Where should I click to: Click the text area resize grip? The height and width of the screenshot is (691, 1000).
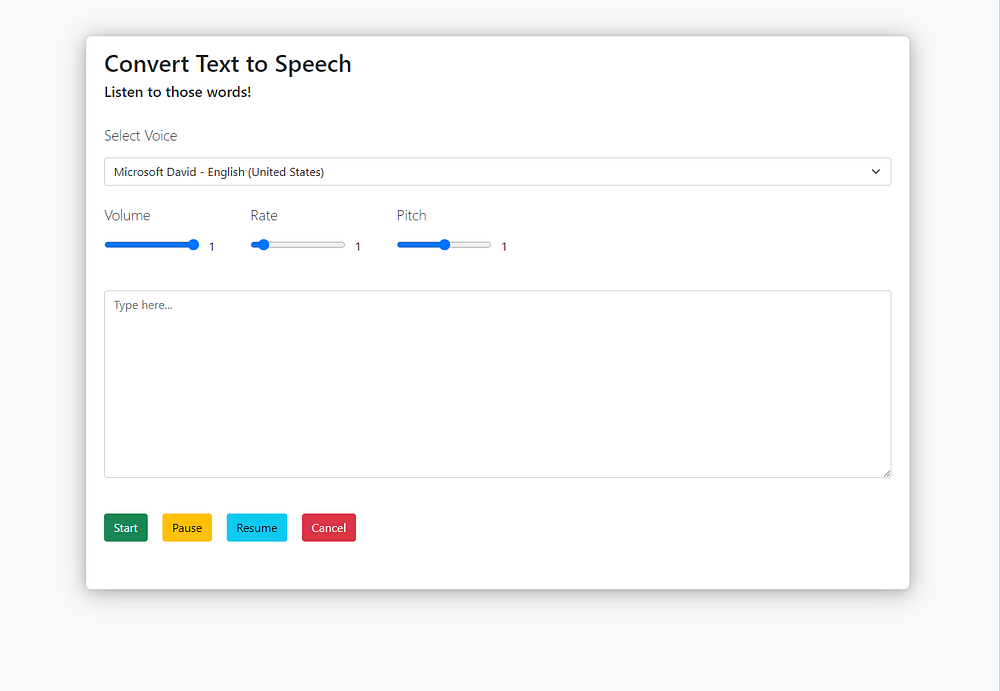[886, 473]
